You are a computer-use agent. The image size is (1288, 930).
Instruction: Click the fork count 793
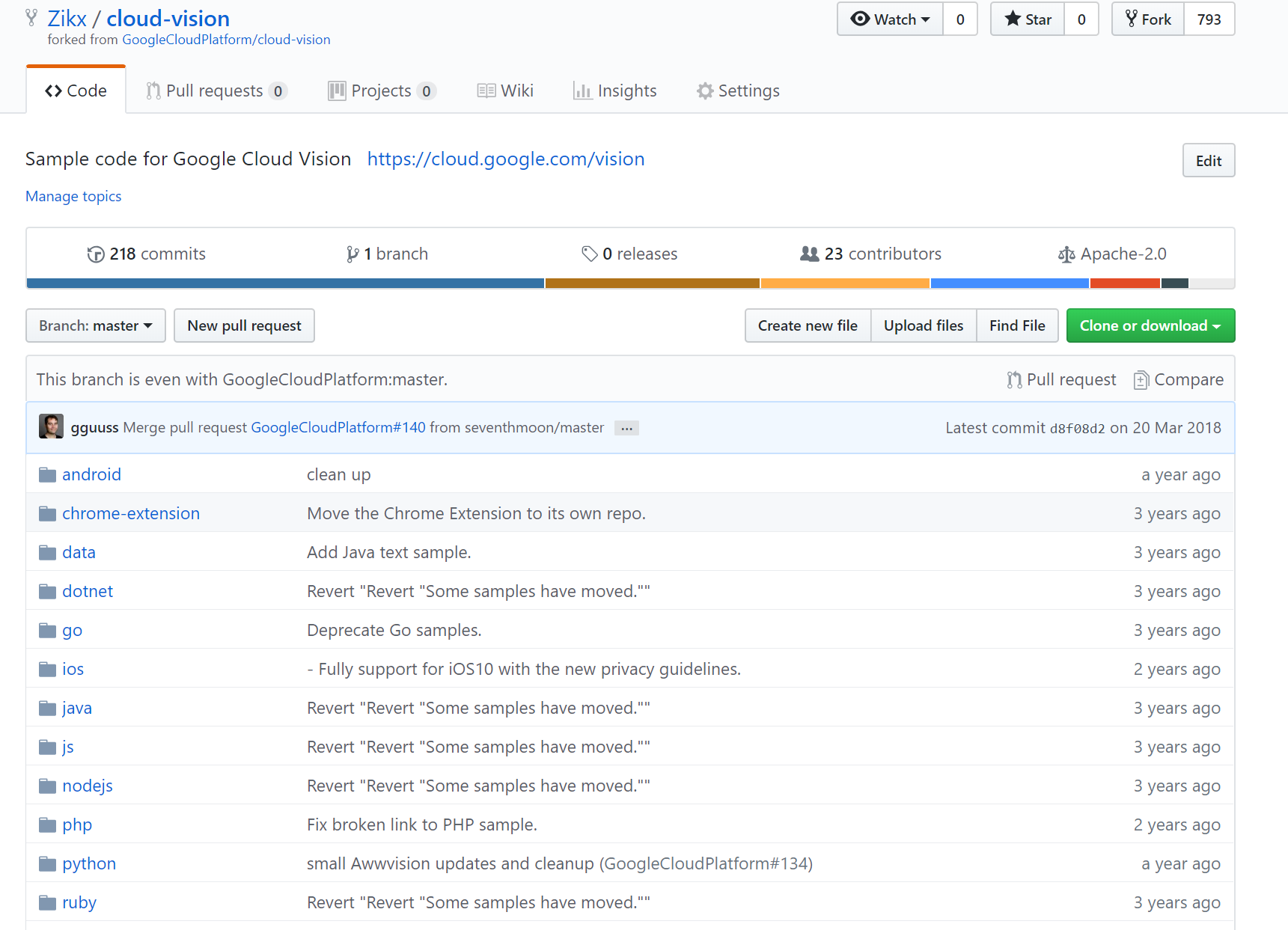[x=1209, y=19]
